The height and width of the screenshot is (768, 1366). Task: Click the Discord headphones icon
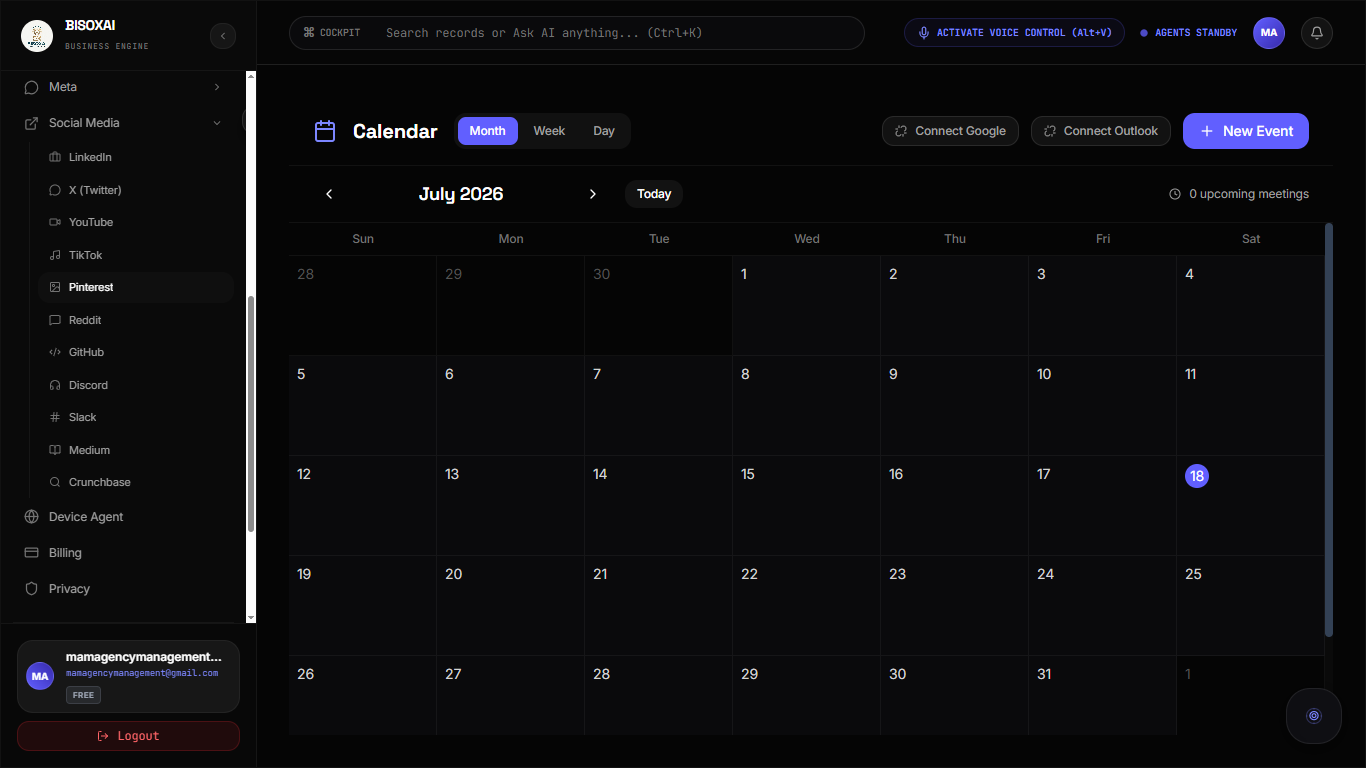(55, 385)
